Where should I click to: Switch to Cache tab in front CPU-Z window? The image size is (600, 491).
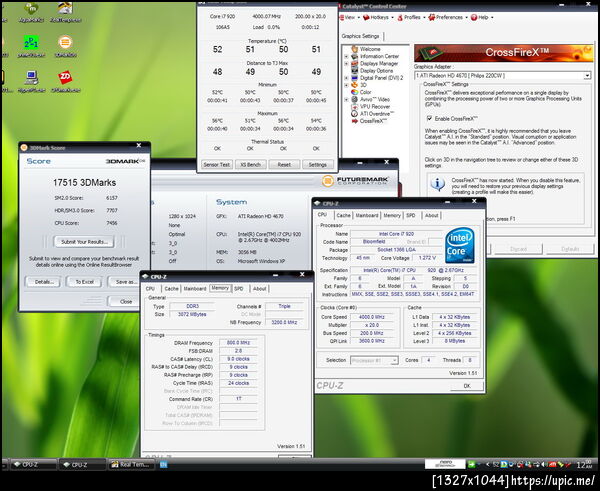pyautogui.click(x=343, y=215)
